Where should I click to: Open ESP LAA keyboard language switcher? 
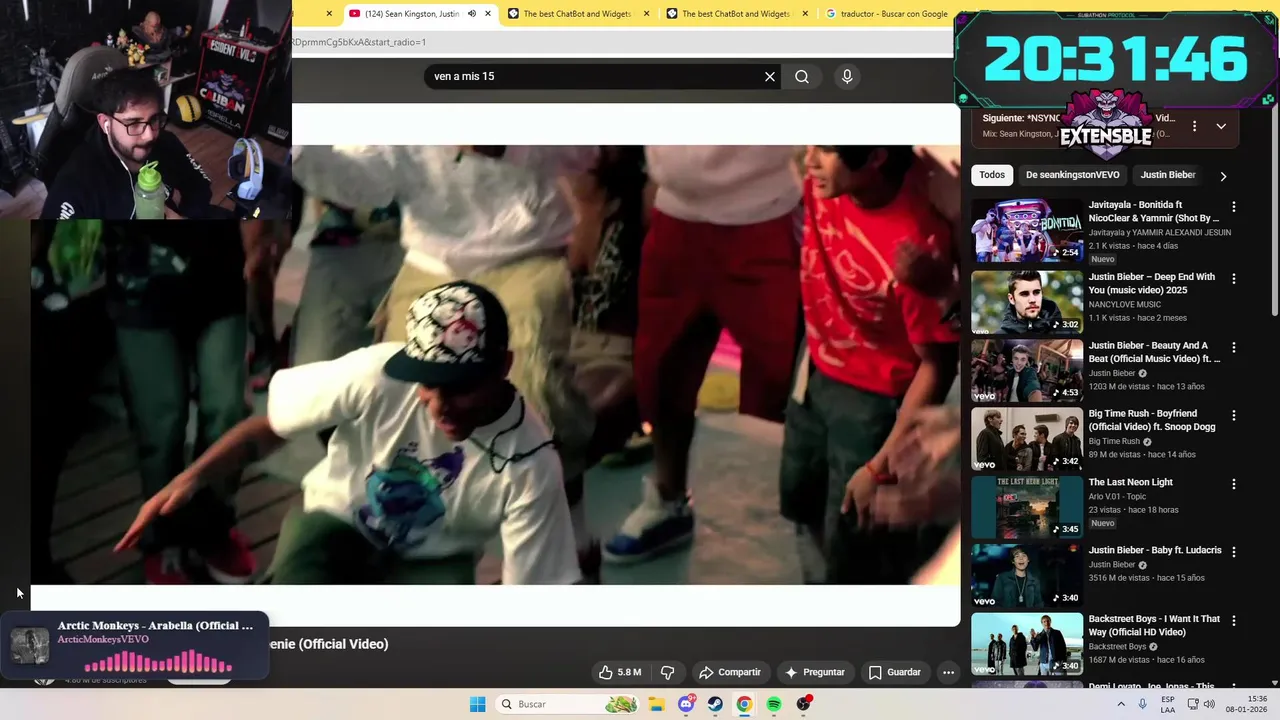(x=1167, y=704)
